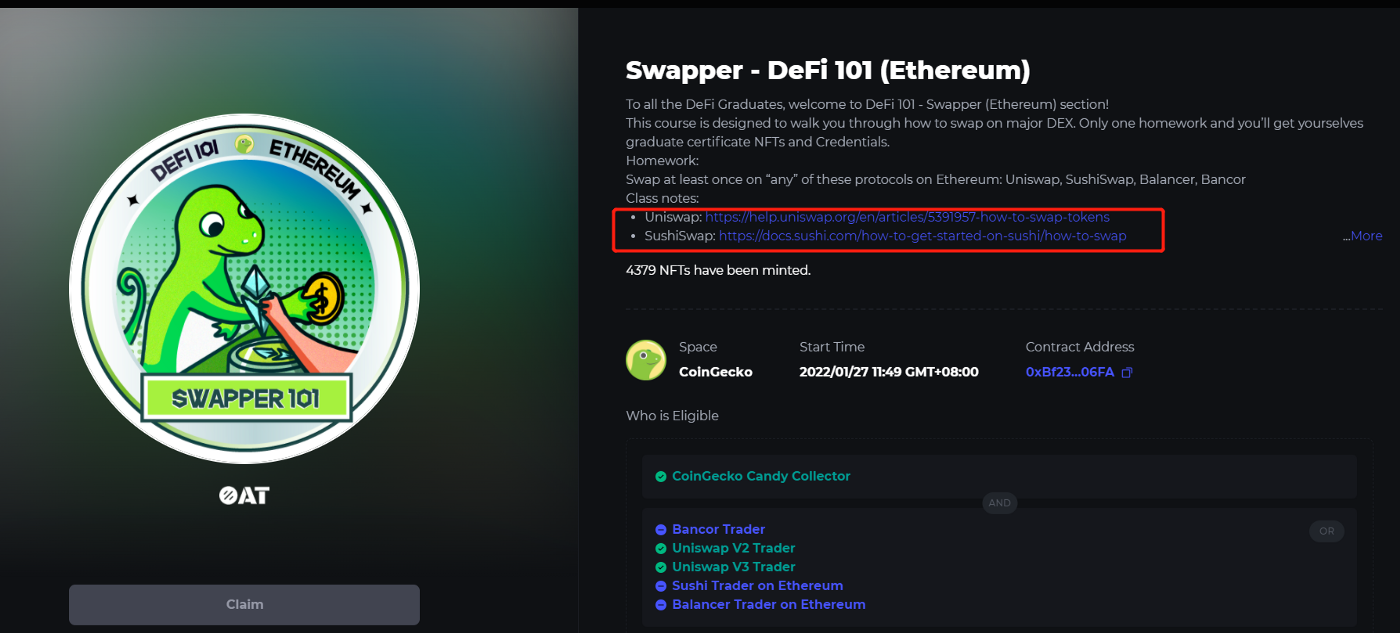1400x633 pixels.
Task: Click the CoinGecko space avatar icon
Action: (x=646, y=360)
